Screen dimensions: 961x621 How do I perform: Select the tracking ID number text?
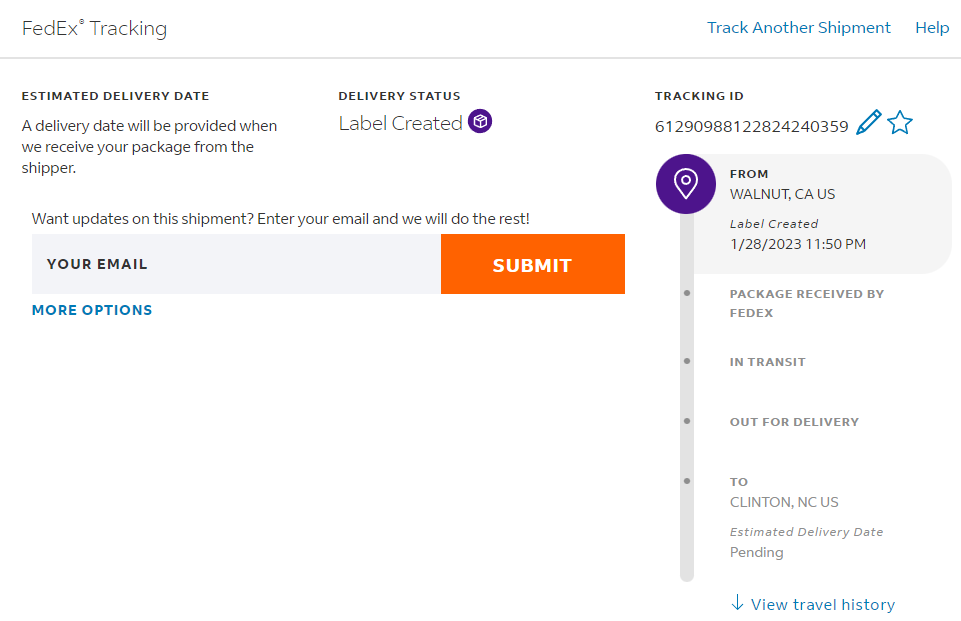pyautogui.click(x=751, y=127)
